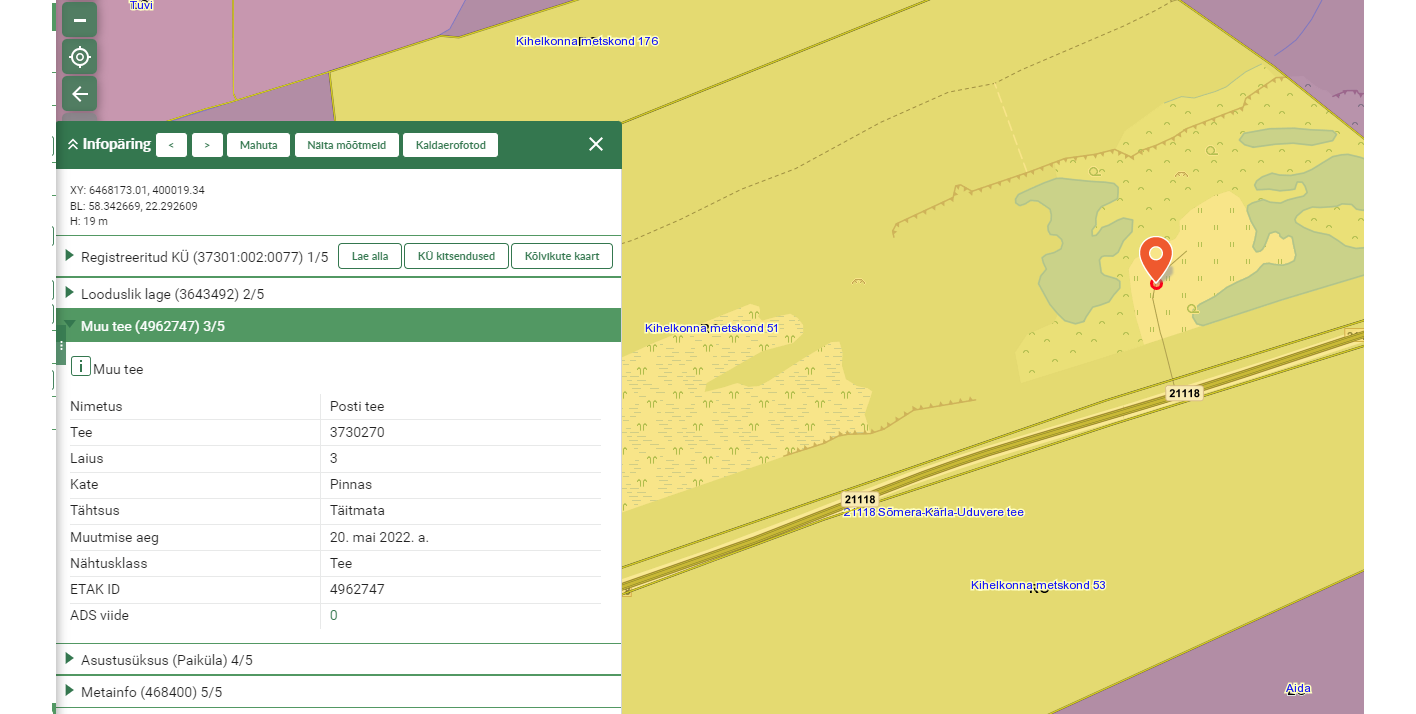
Task: Click the info icon beside Muu tee
Action: [81, 367]
